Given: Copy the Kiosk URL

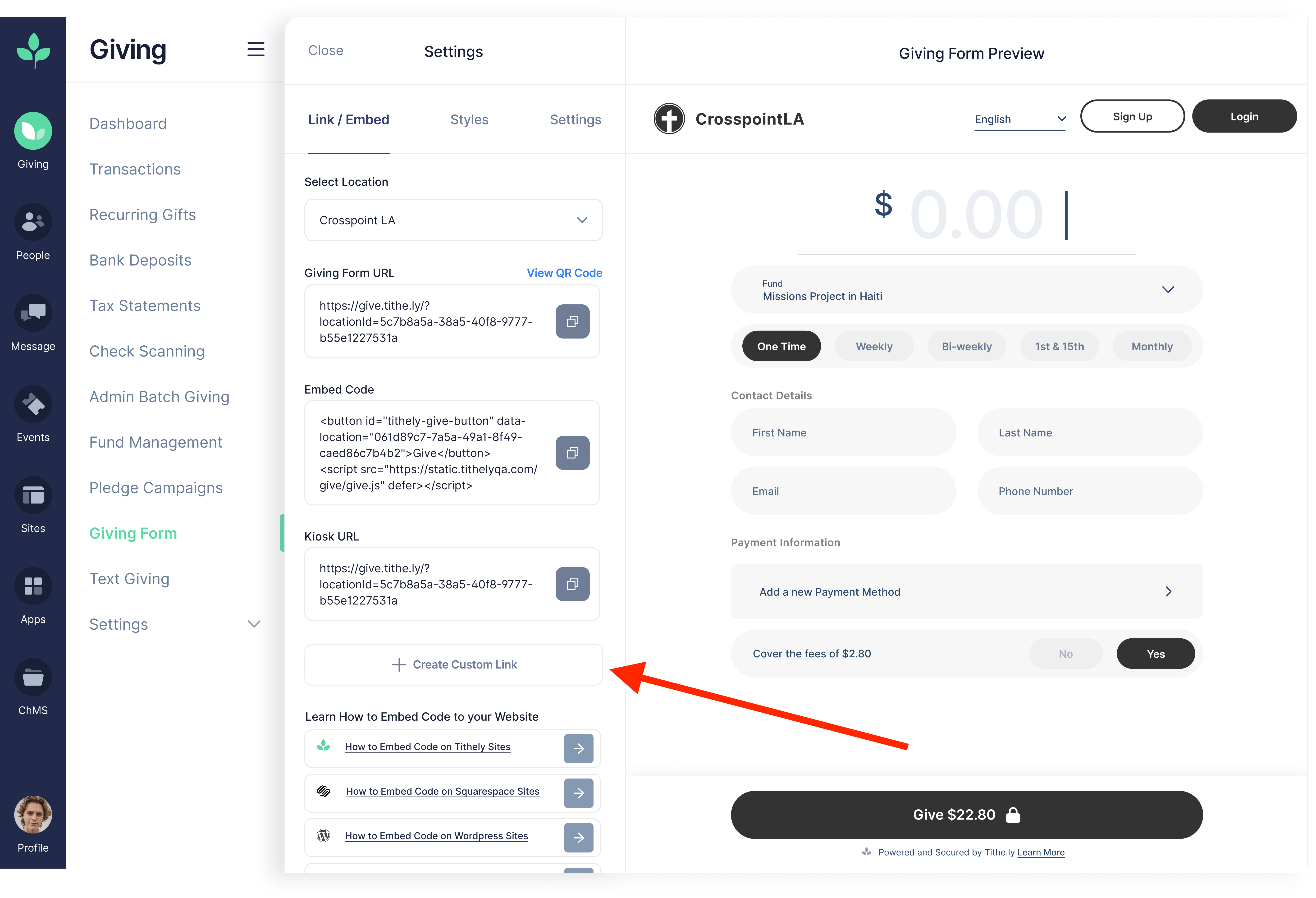Looking at the screenshot, I should click(572, 584).
